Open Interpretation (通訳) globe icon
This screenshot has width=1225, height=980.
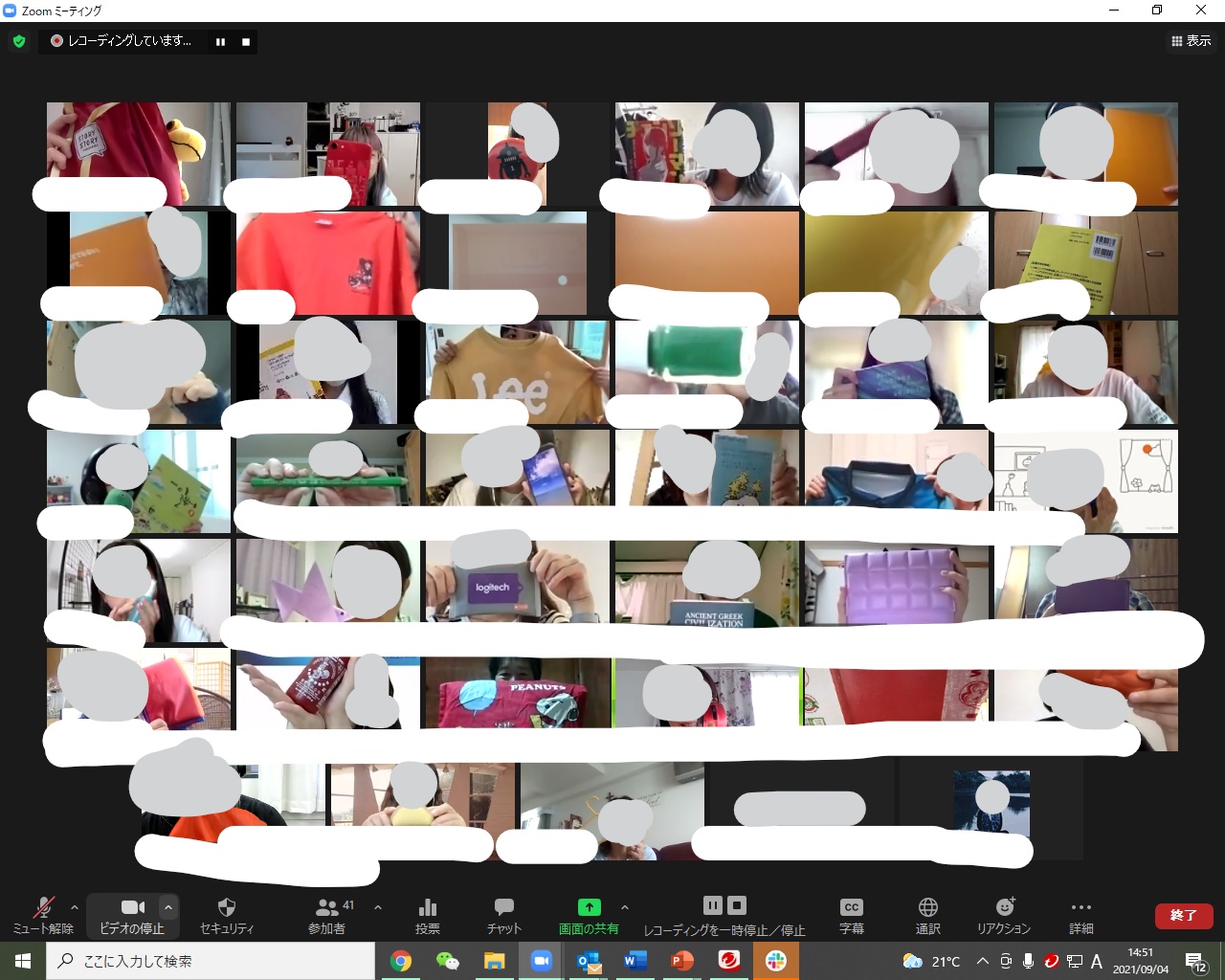[x=927, y=915]
